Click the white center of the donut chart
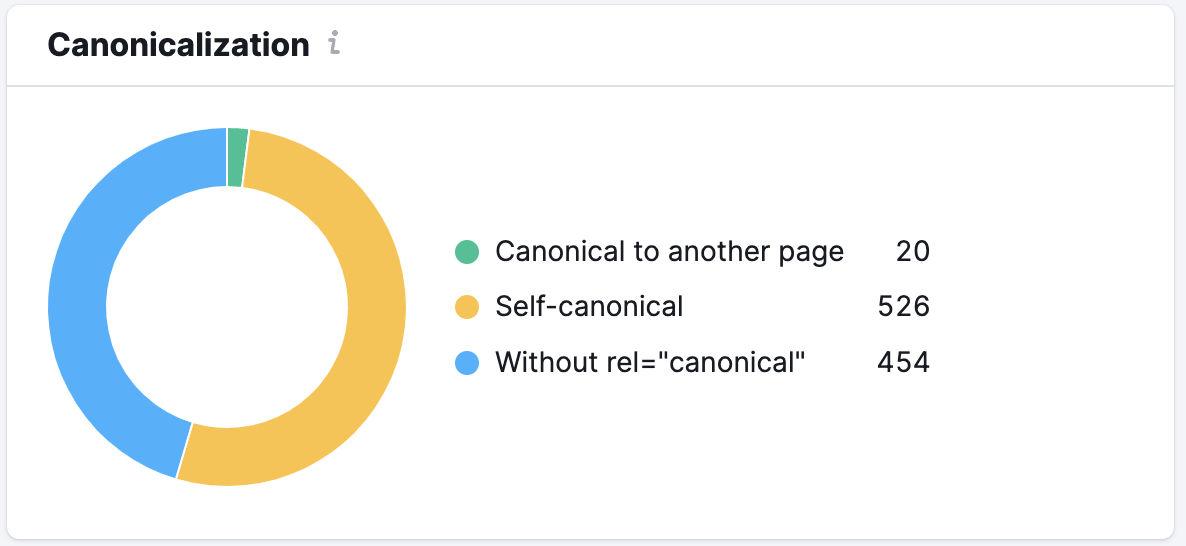Screen dimensions: 1186x546 click(227, 307)
